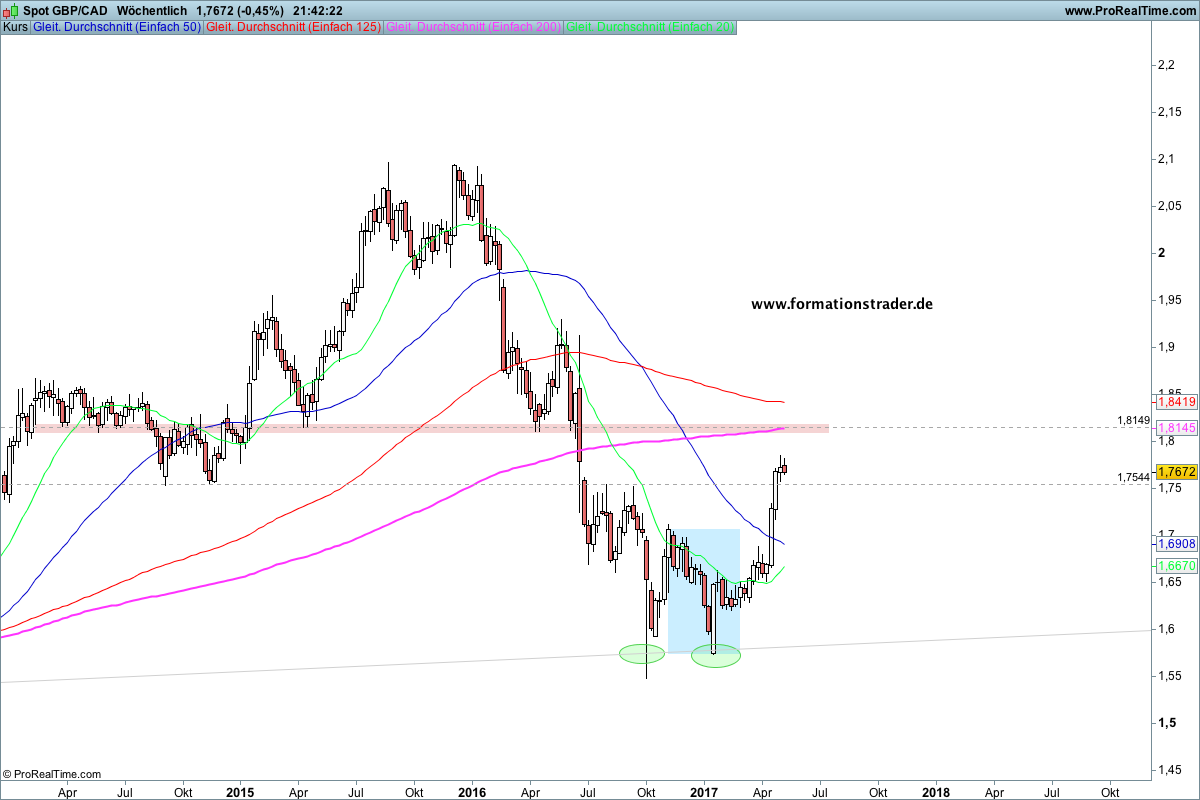Click the yellow current price tag 1,7672
Screen dimensions: 1200x800
click(x=1176, y=471)
